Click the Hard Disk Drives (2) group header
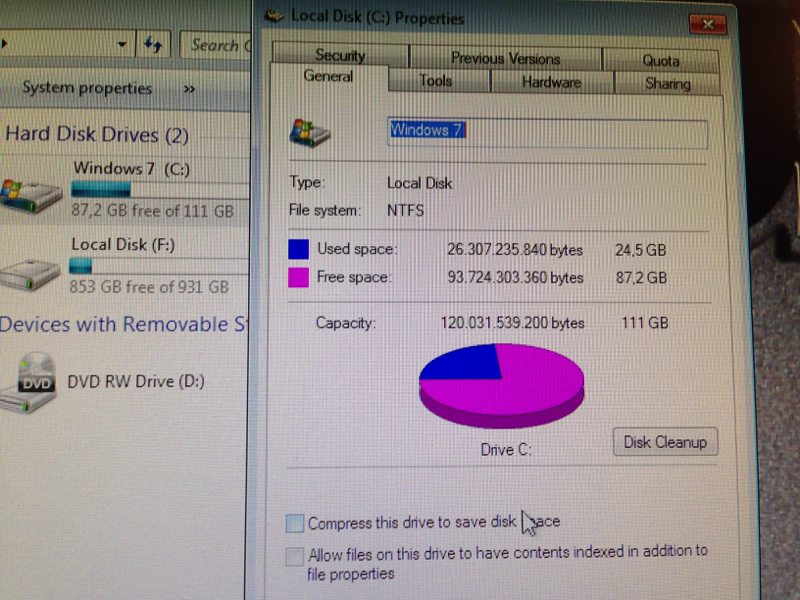The image size is (800, 600). [x=97, y=135]
